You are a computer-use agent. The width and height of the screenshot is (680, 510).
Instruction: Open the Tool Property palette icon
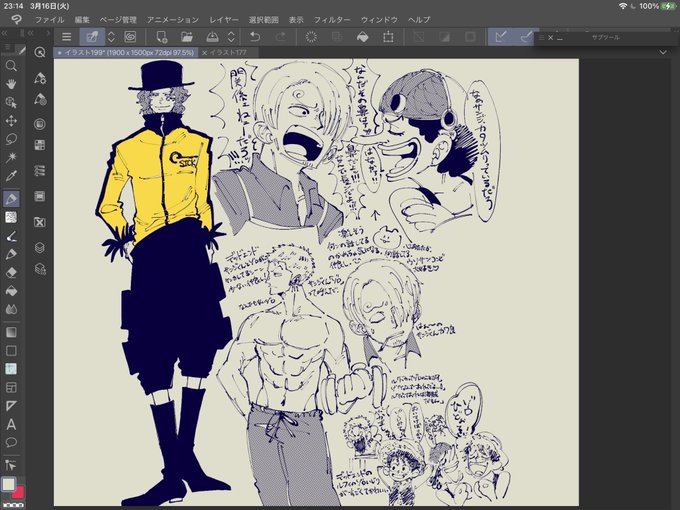40,99
